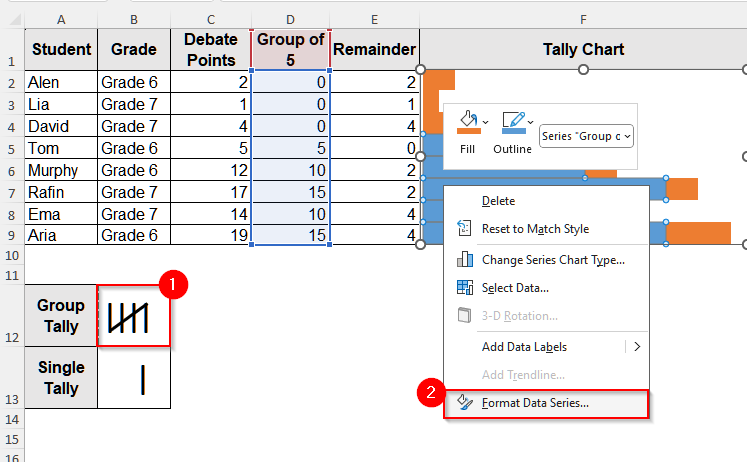Screen dimensions: 747x462
Task: Click the Format Data Series icon
Action: point(464,402)
